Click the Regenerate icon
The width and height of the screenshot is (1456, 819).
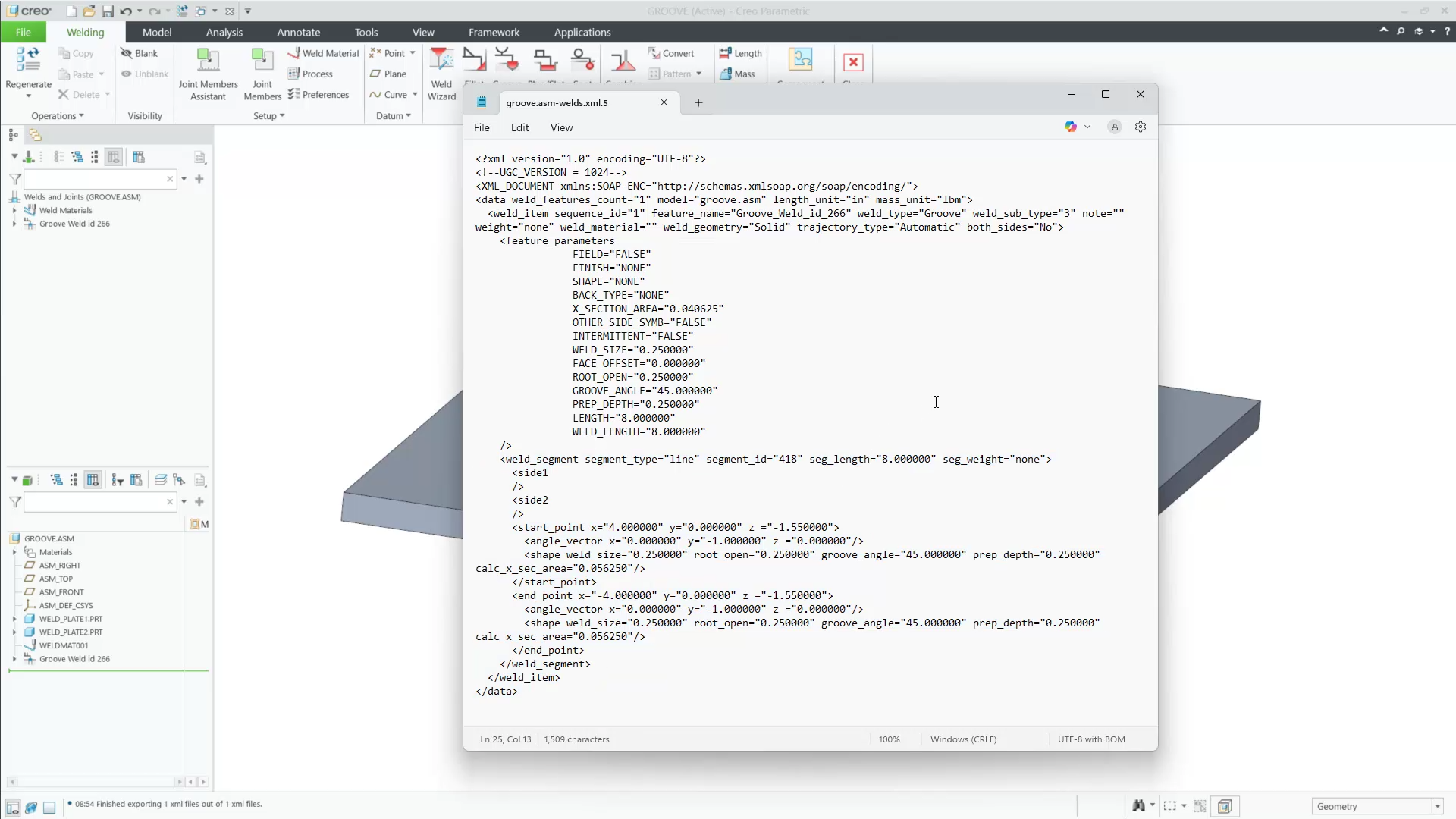[x=28, y=60]
